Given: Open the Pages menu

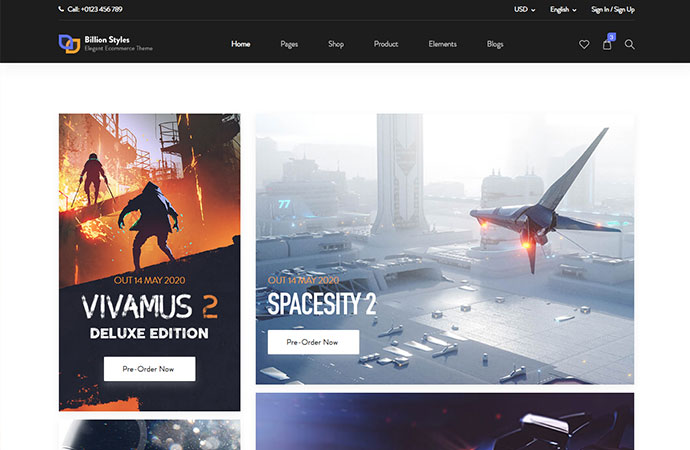Looking at the screenshot, I should 289,44.
